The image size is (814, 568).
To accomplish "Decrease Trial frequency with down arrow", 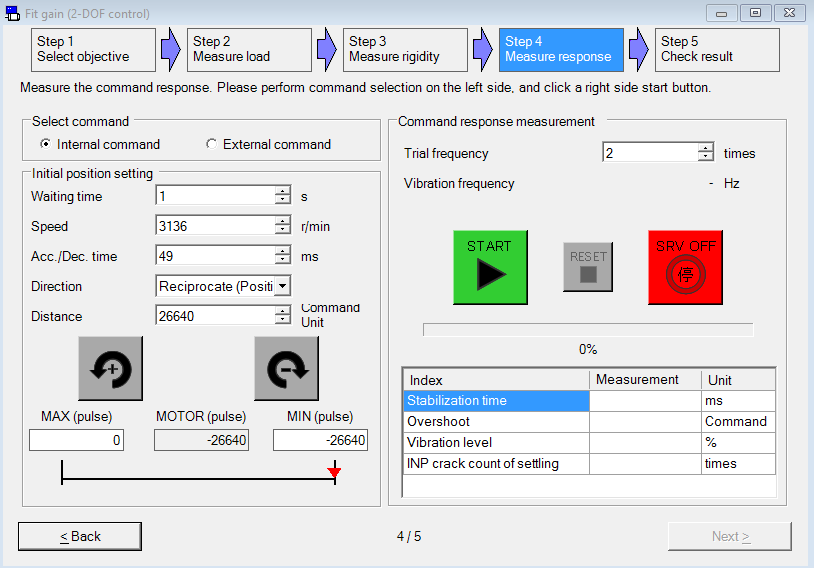I will pos(706,156).
